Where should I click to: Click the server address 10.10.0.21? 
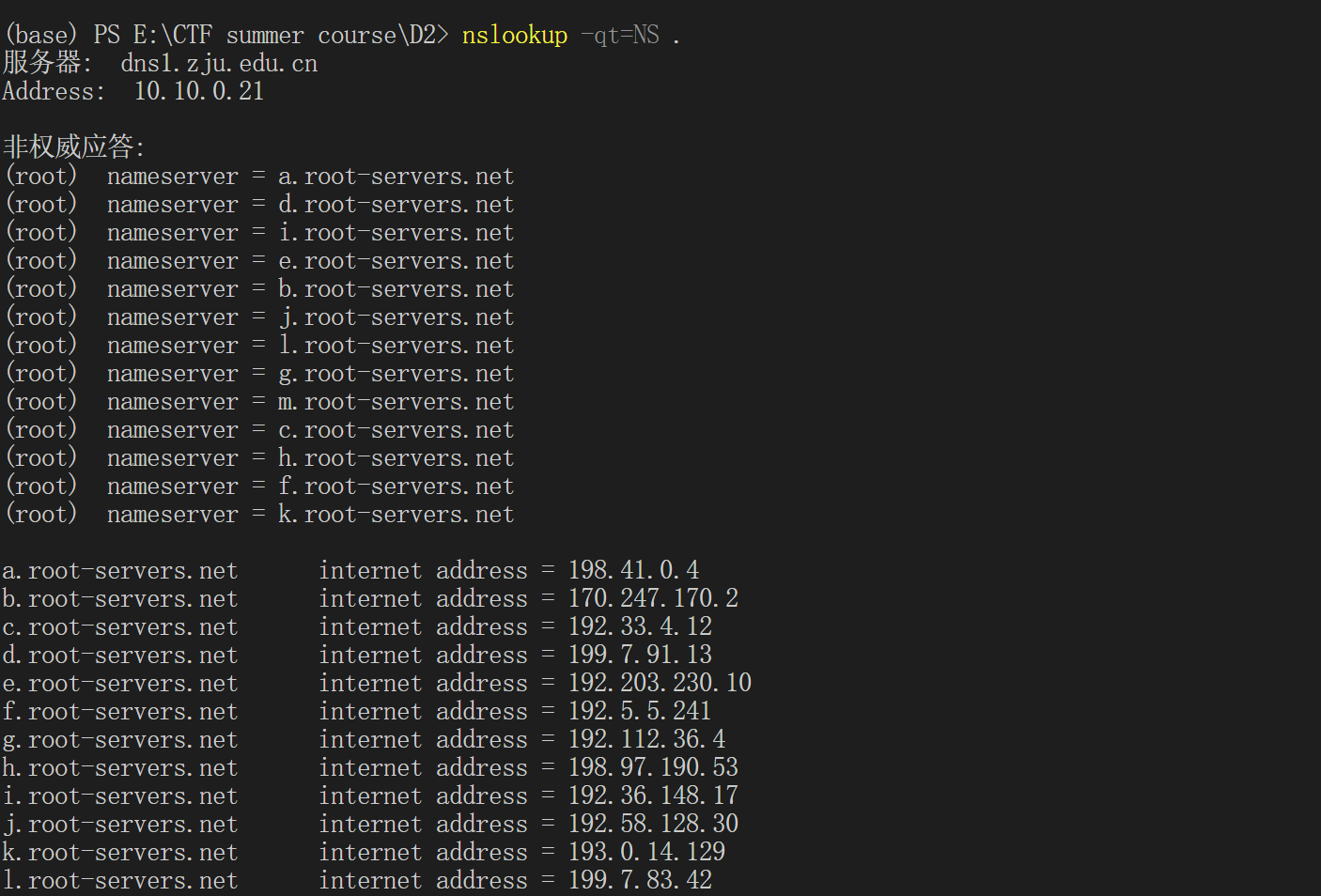click(x=199, y=92)
